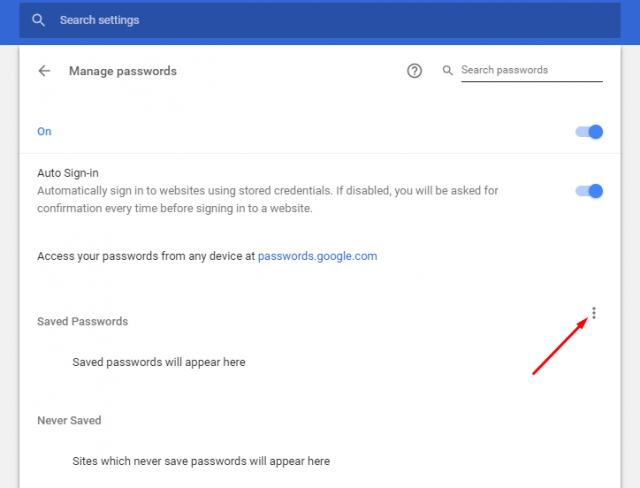Turn off the password saving On switch
The image size is (640, 488).
(x=590, y=131)
